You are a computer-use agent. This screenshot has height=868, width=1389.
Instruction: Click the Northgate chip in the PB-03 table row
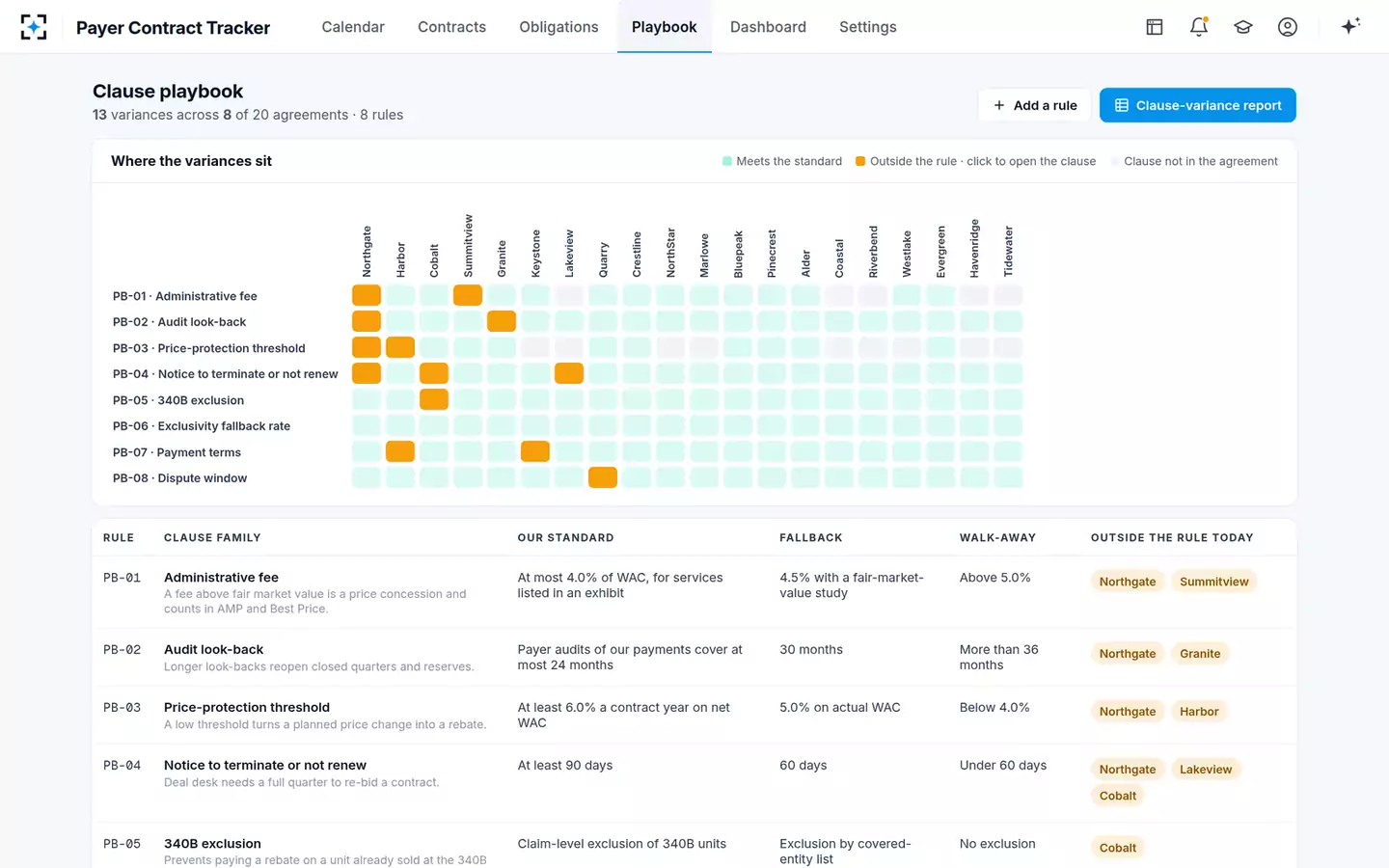tap(1128, 712)
